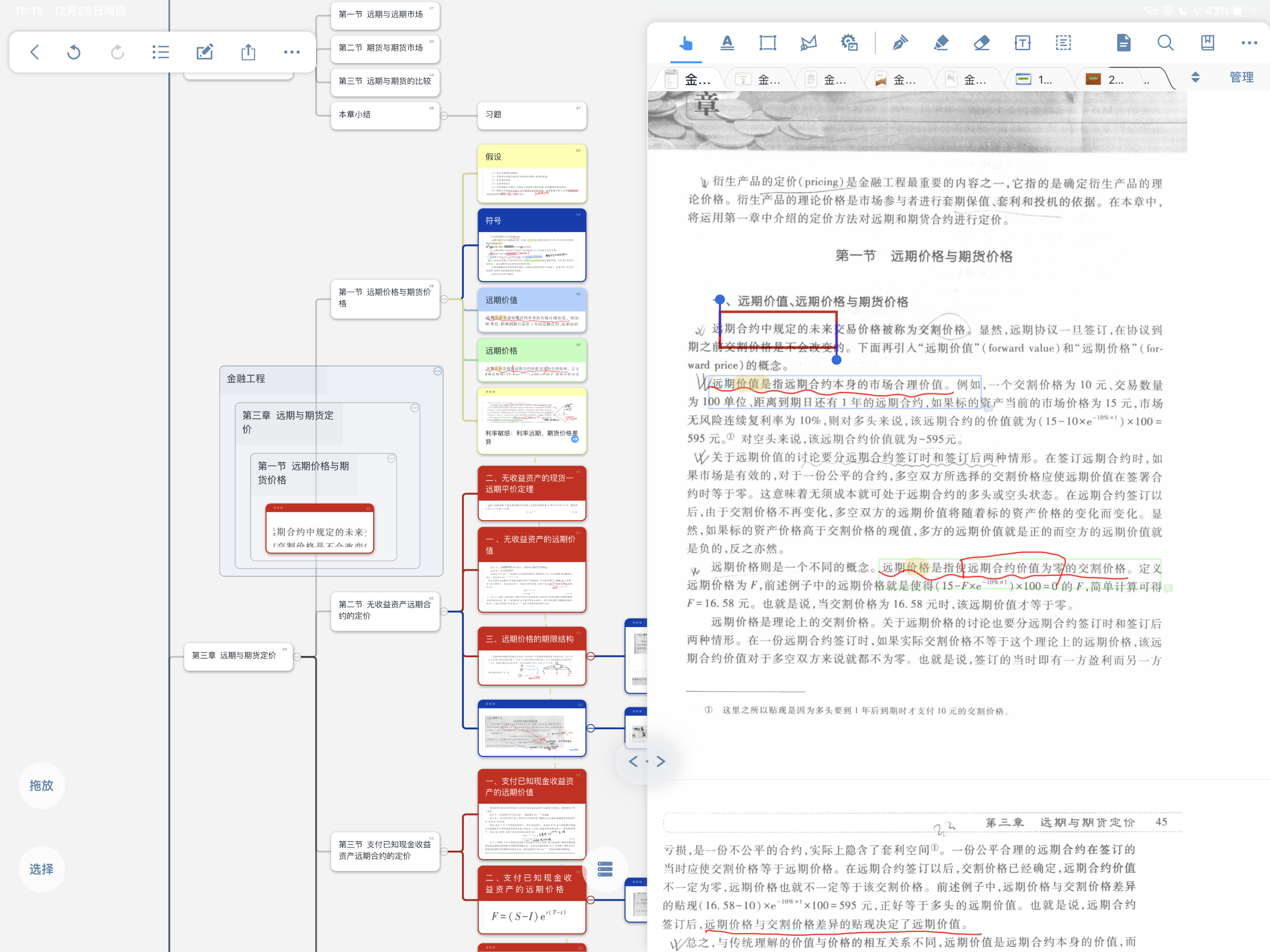1270x952 pixels.
Task: Collapse 第三章 远期与期货定价 node children
Action: click(297, 656)
